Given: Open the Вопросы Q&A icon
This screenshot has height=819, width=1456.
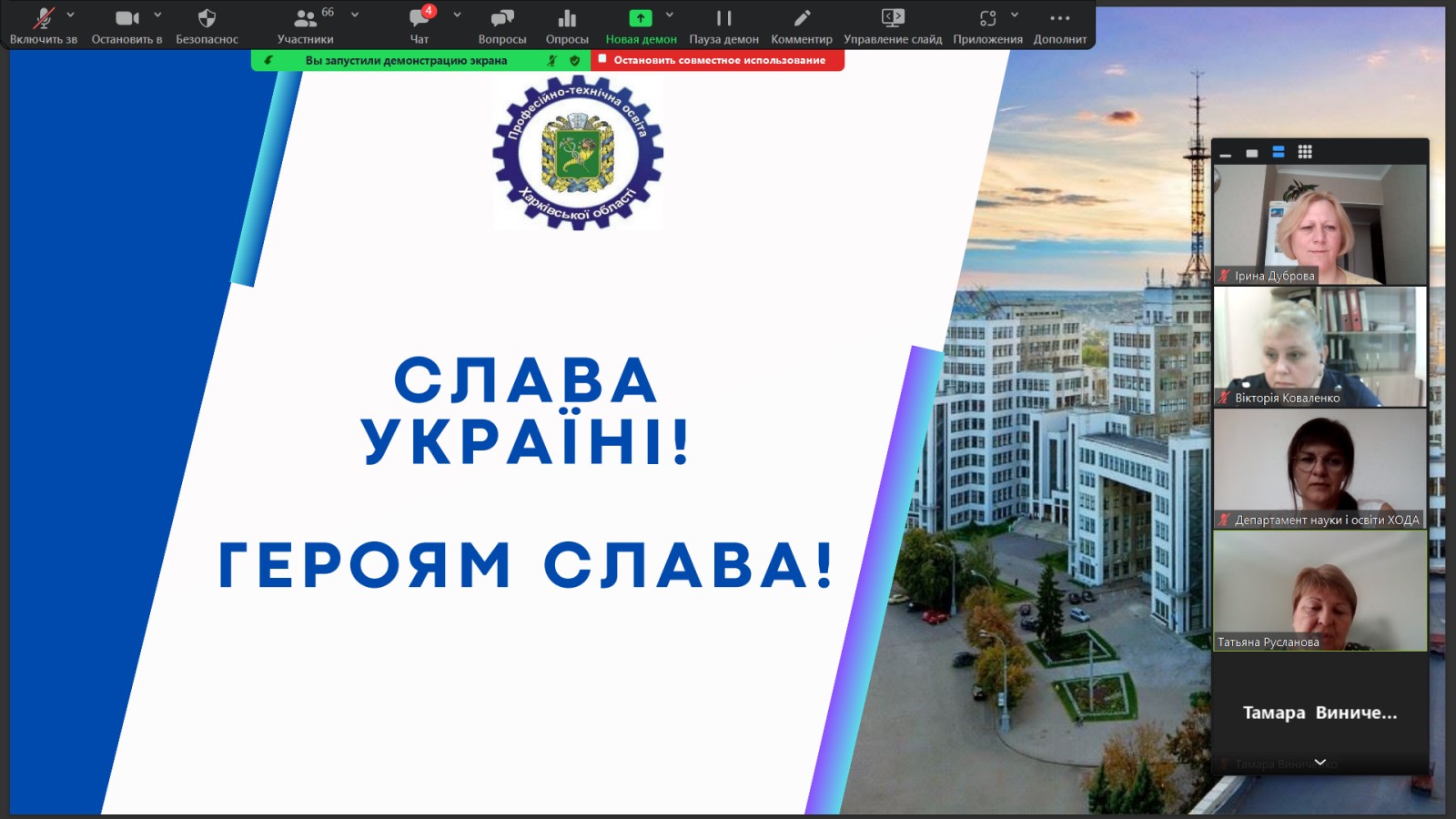Looking at the screenshot, I should tap(502, 25).
